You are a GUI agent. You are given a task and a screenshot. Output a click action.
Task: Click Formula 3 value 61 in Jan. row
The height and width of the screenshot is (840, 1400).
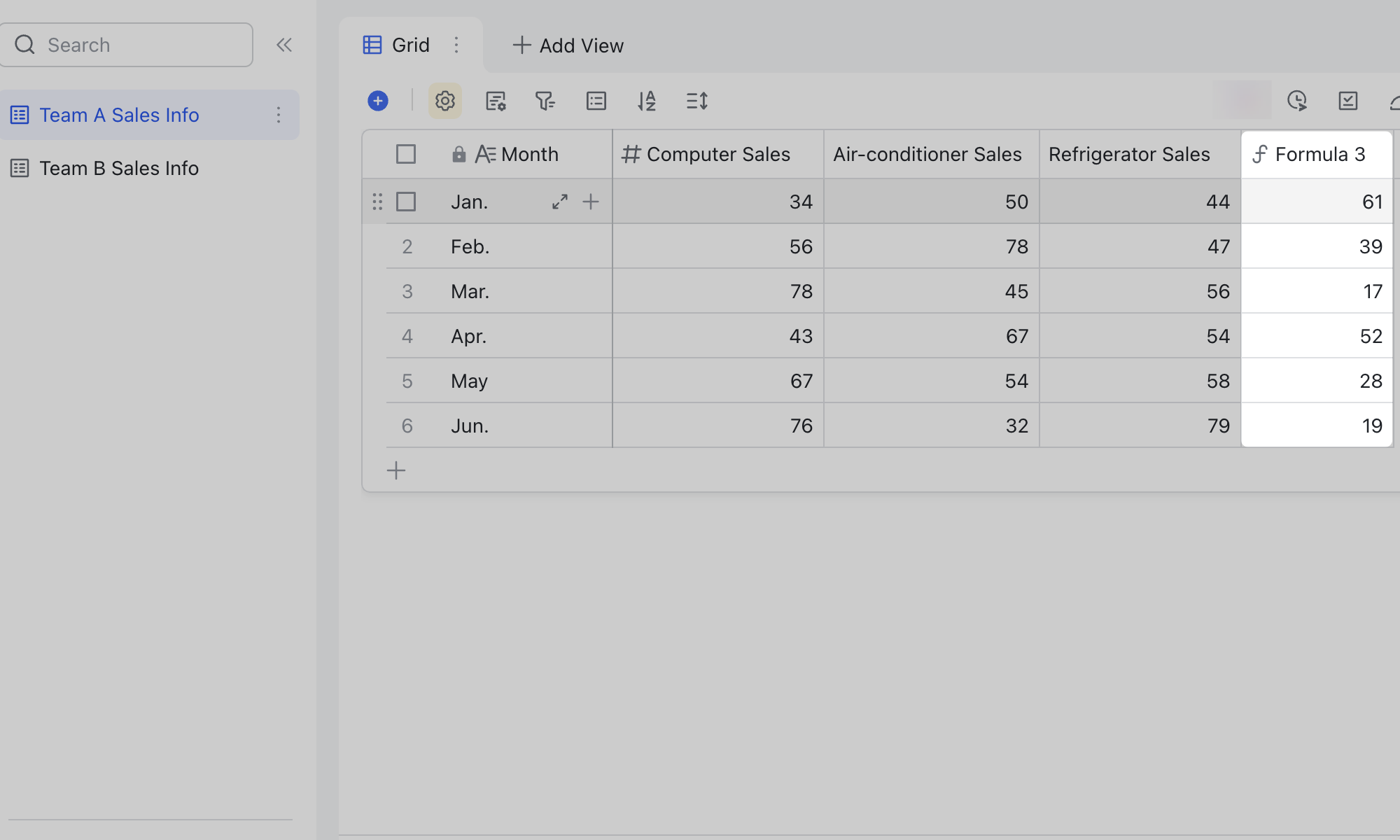pyautogui.click(x=1317, y=202)
